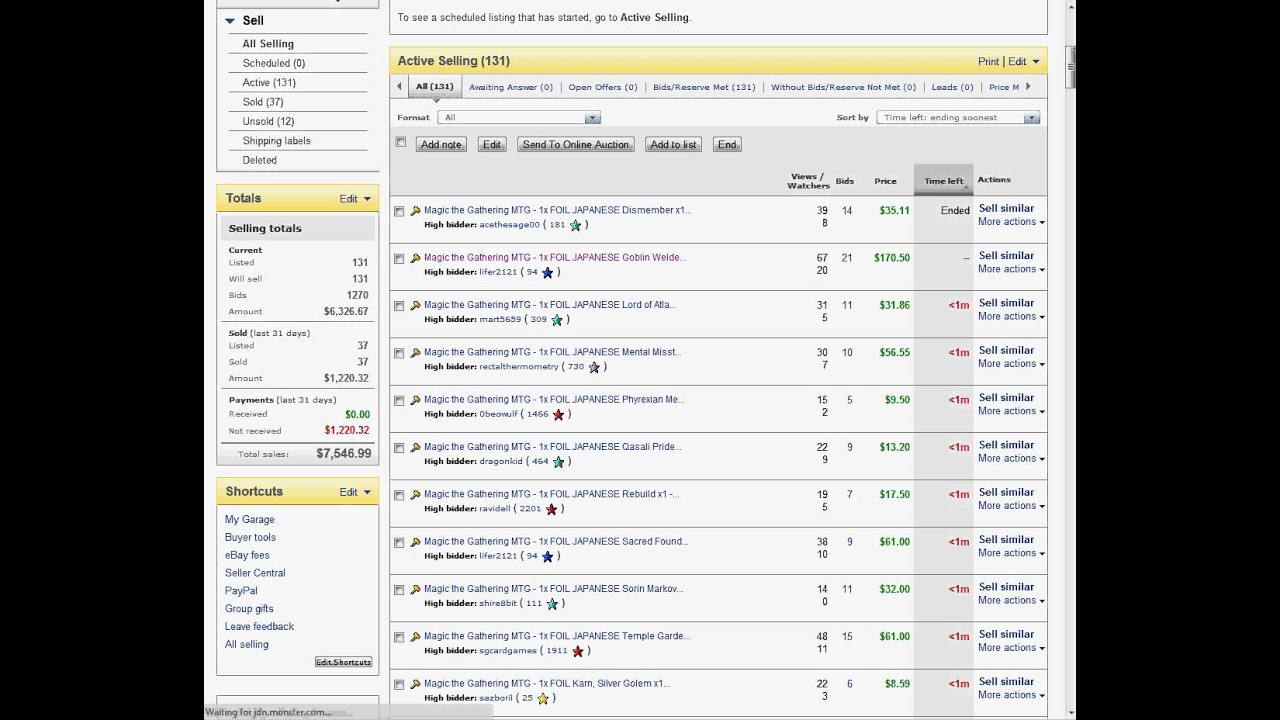1280x720 pixels.
Task: Open Edit dropdown in Active Selling header
Action: coord(1023,62)
